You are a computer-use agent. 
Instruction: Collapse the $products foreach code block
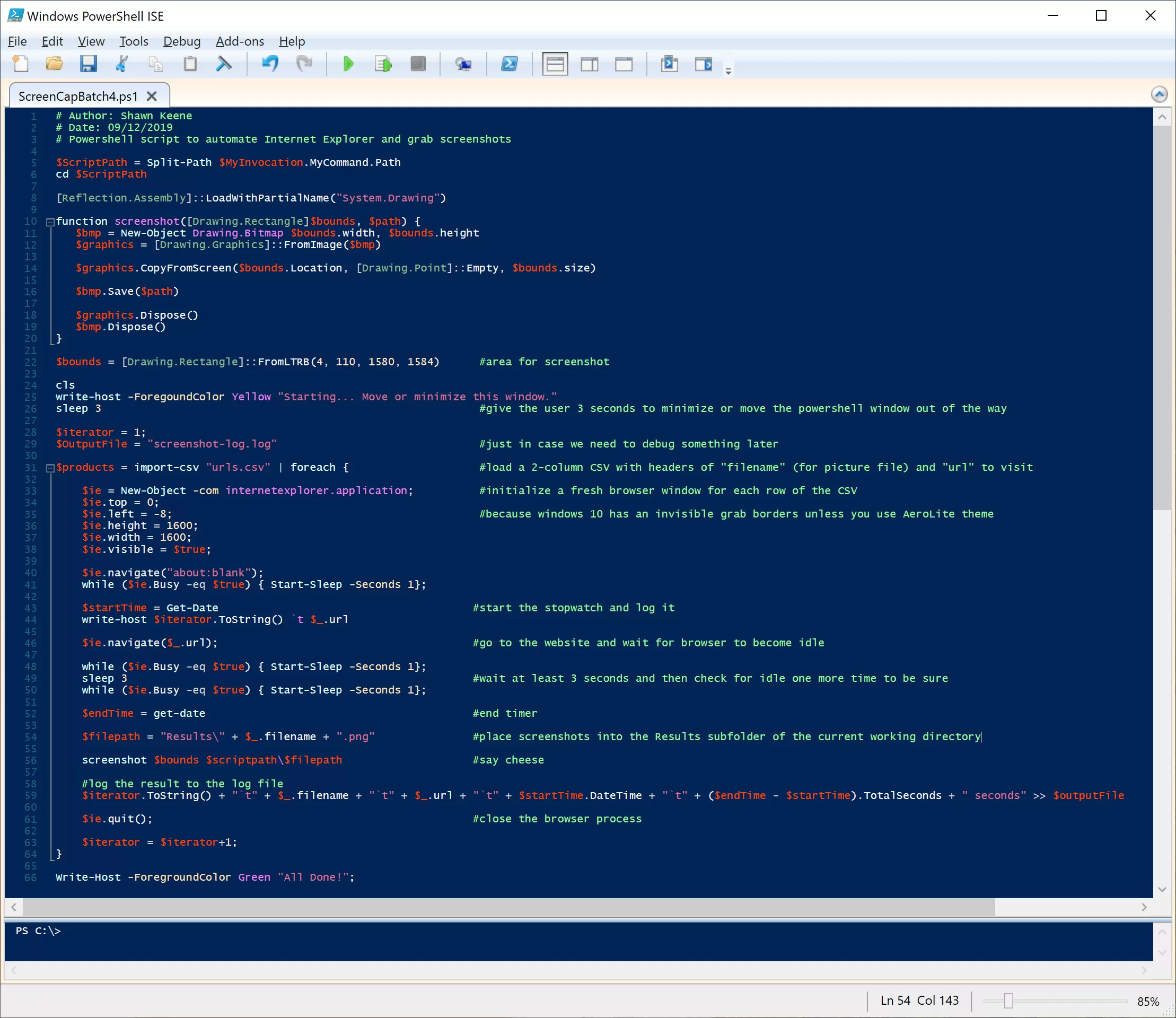click(50, 468)
